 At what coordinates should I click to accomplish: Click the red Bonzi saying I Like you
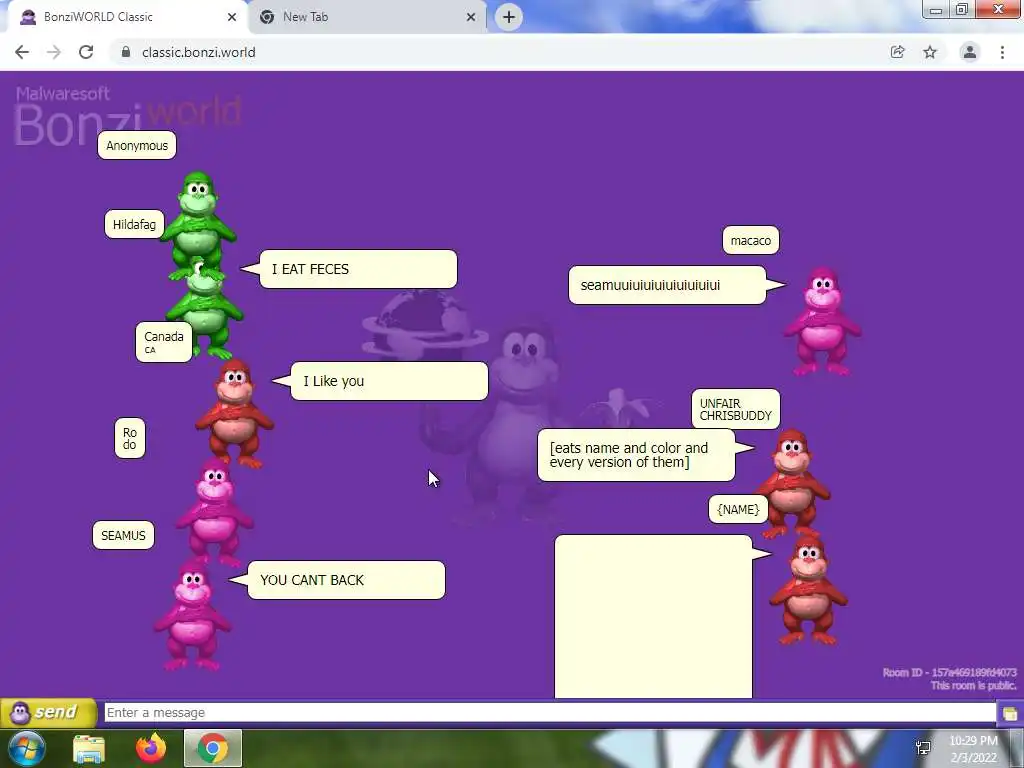coord(234,413)
